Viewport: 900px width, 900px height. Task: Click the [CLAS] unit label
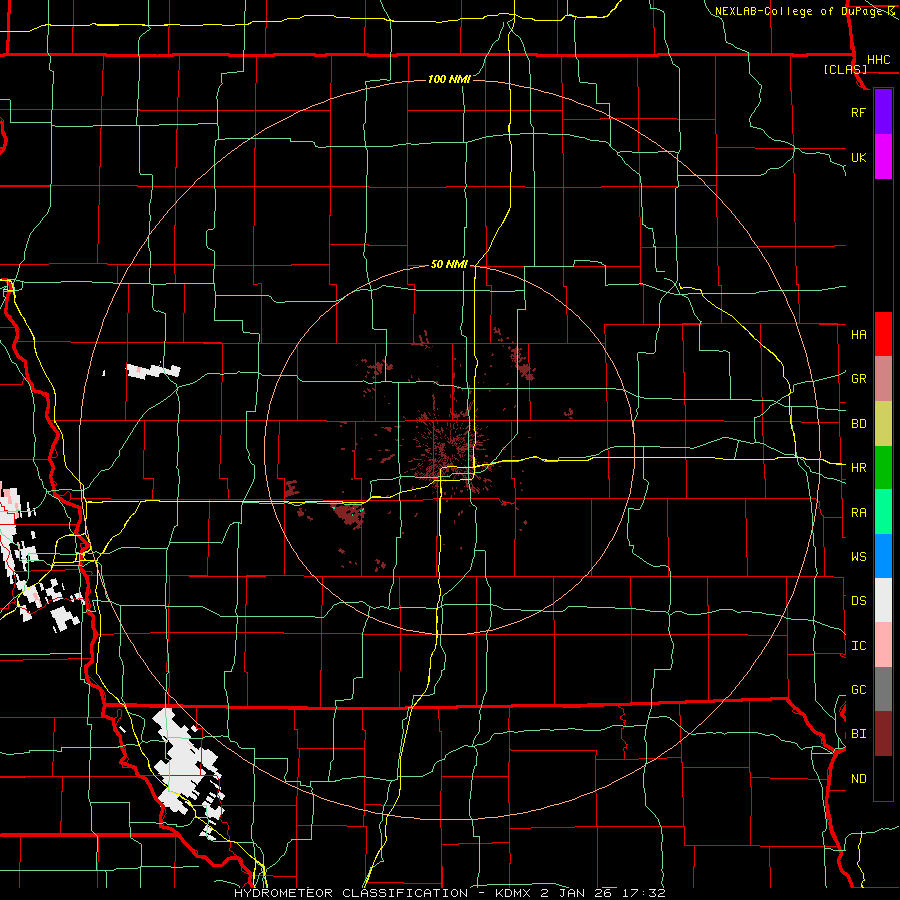tap(845, 69)
